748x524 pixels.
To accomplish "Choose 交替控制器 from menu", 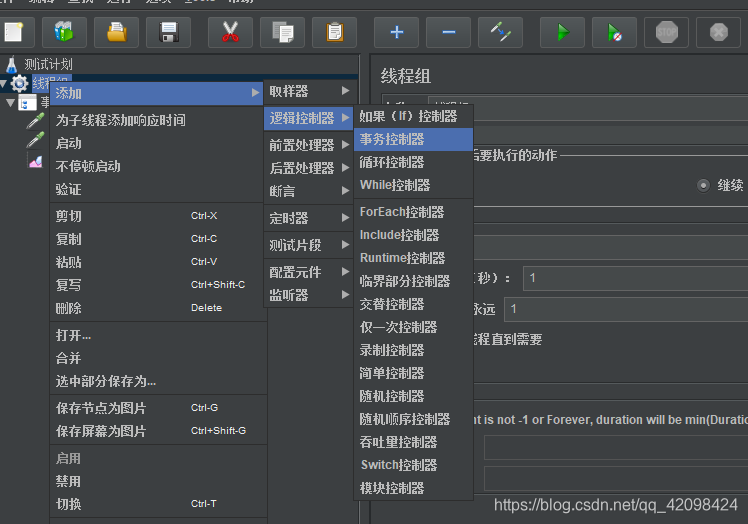I will 413,304.
